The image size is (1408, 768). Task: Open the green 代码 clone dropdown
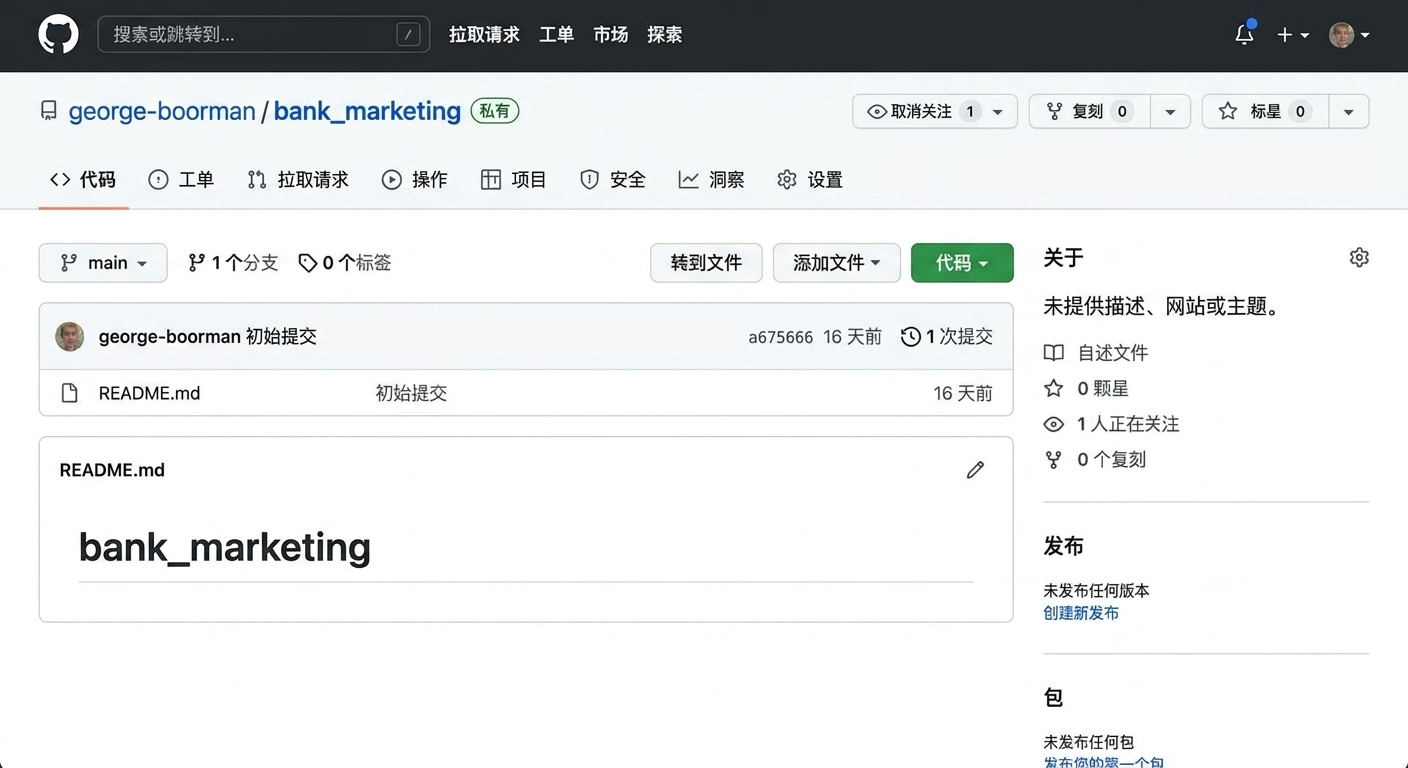click(962, 263)
